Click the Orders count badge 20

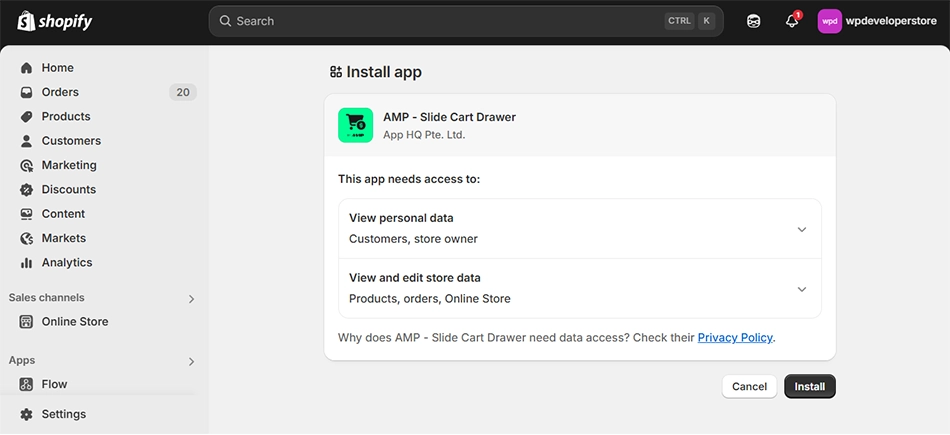(183, 92)
